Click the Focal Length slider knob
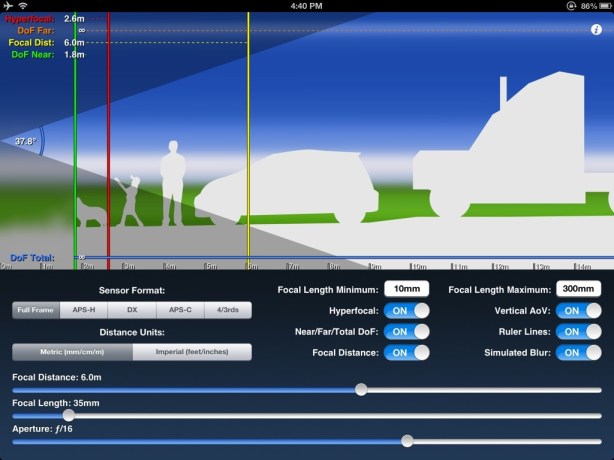The height and width of the screenshot is (460, 614). pos(68,415)
